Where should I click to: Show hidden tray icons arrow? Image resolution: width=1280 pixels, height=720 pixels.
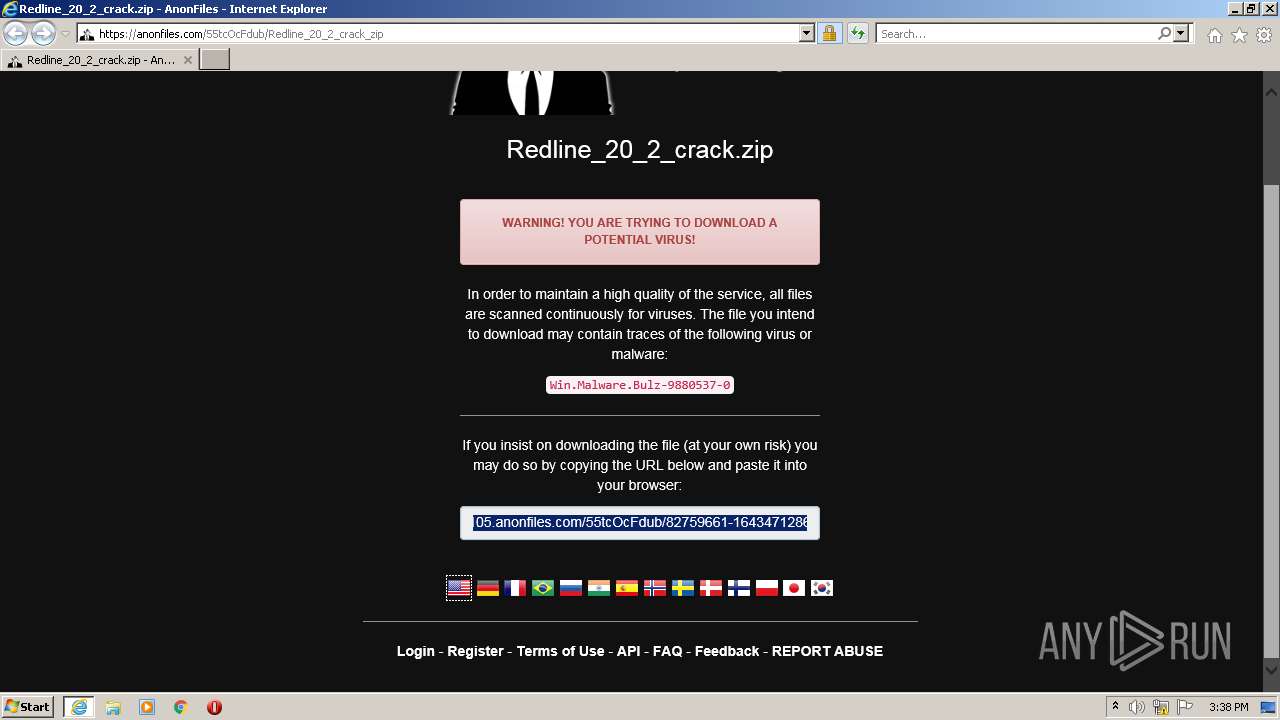pos(1115,707)
